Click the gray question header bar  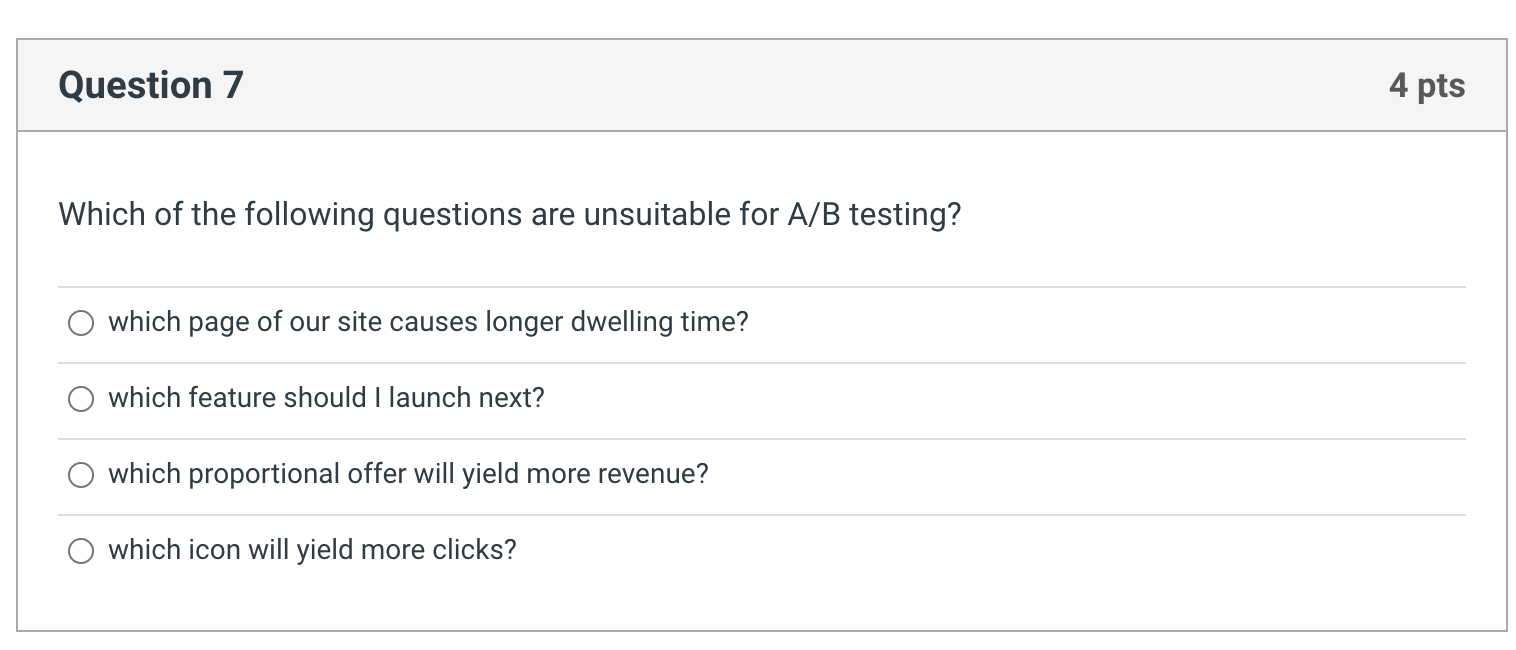point(760,85)
